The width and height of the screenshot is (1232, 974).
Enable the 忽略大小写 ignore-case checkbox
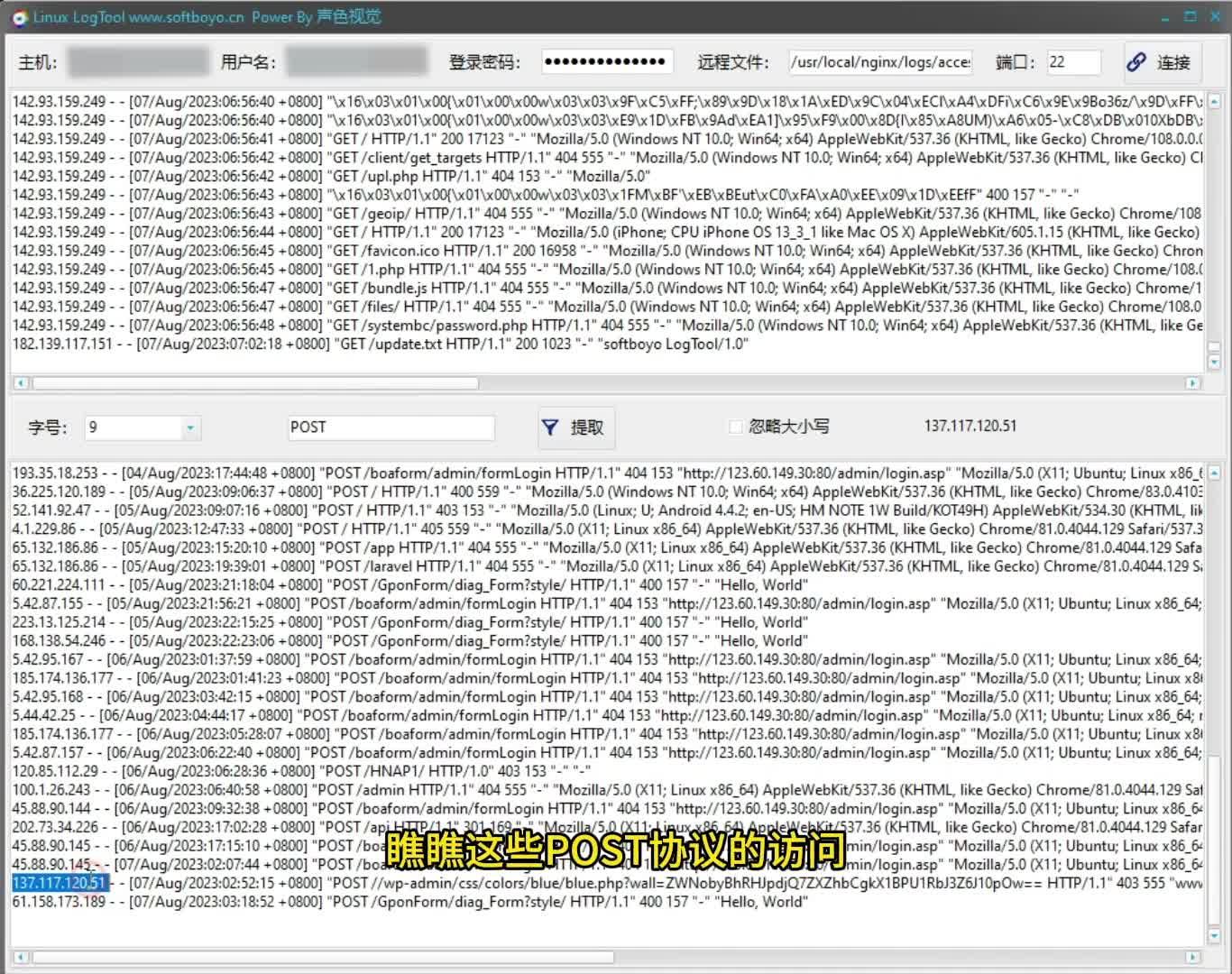click(736, 427)
